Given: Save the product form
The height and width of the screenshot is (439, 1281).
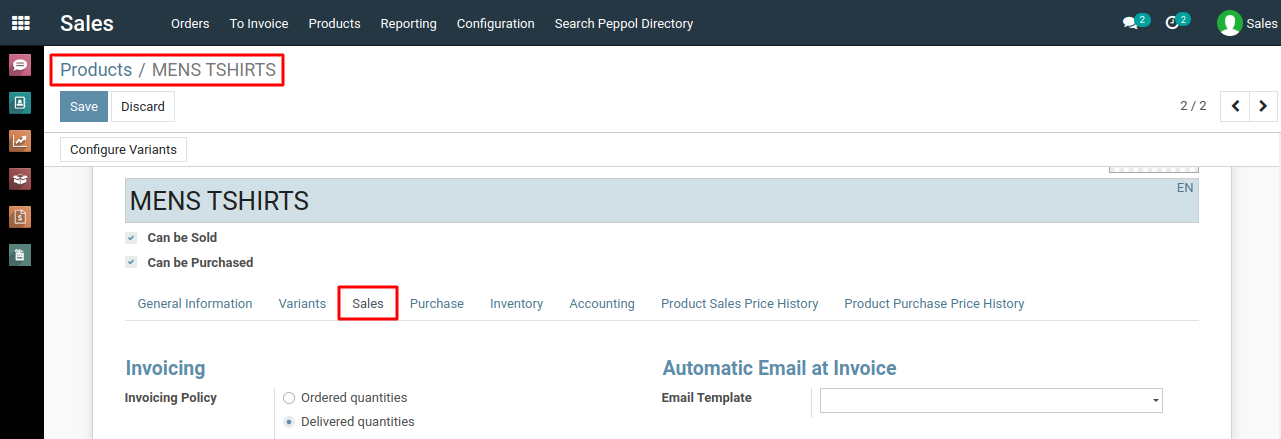Looking at the screenshot, I should pyautogui.click(x=84, y=107).
